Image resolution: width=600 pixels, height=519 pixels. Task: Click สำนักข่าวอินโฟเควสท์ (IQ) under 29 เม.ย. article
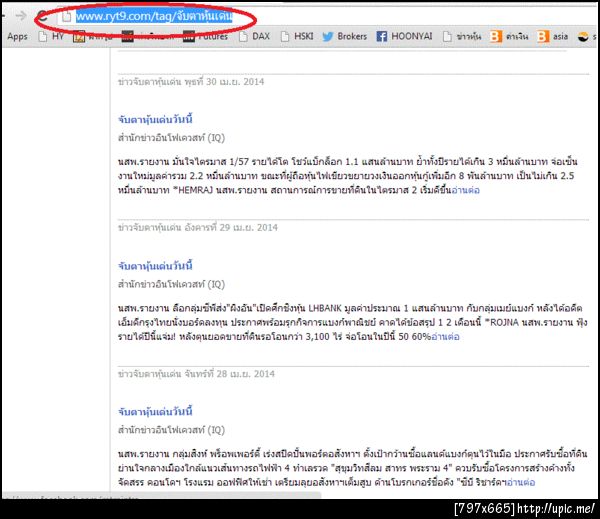(171, 284)
